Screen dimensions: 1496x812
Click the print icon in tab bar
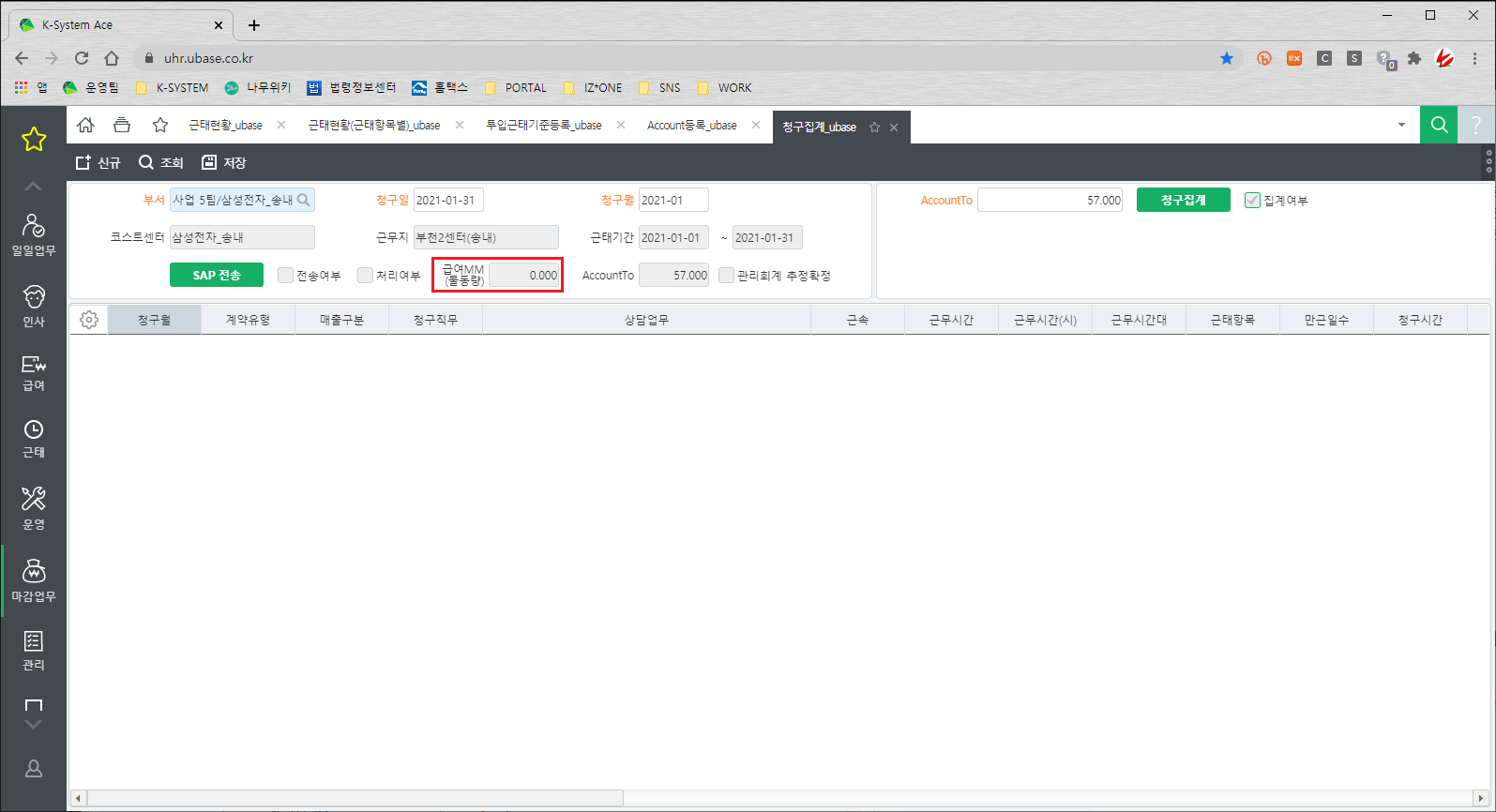tap(122, 125)
